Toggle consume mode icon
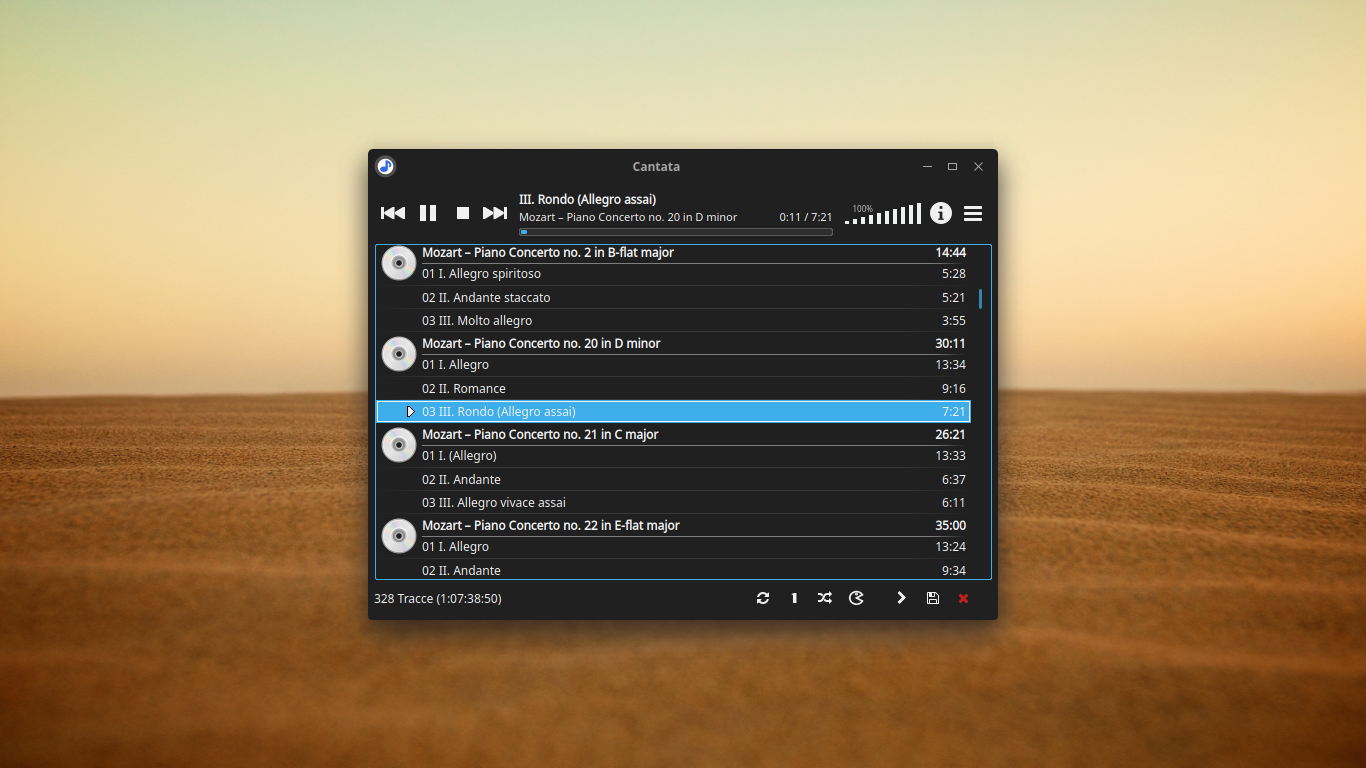Viewport: 1366px width, 768px height. (856, 598)
